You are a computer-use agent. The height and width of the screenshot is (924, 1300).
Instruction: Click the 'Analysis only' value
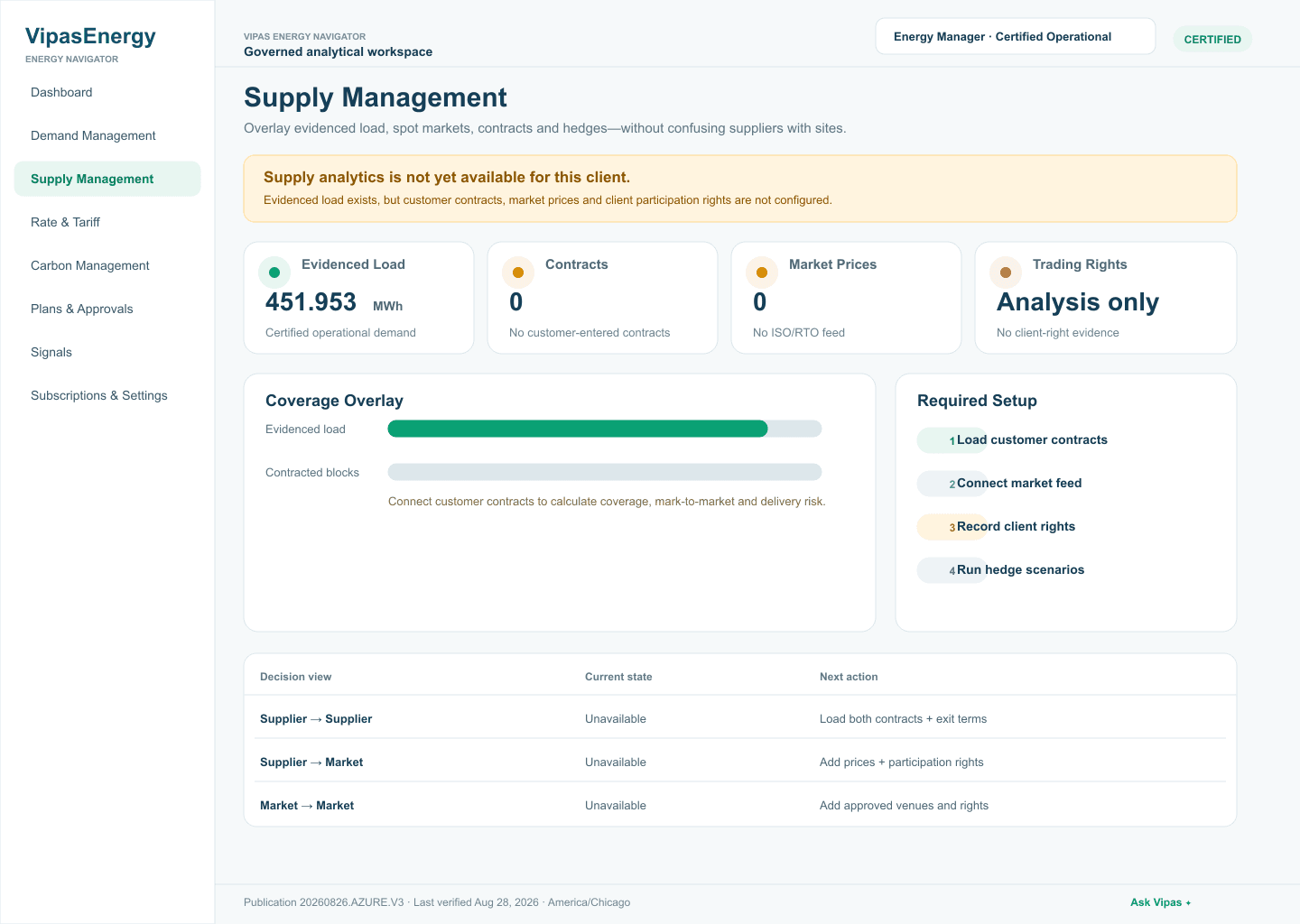pyautogui.click(x=1078, y=302)
